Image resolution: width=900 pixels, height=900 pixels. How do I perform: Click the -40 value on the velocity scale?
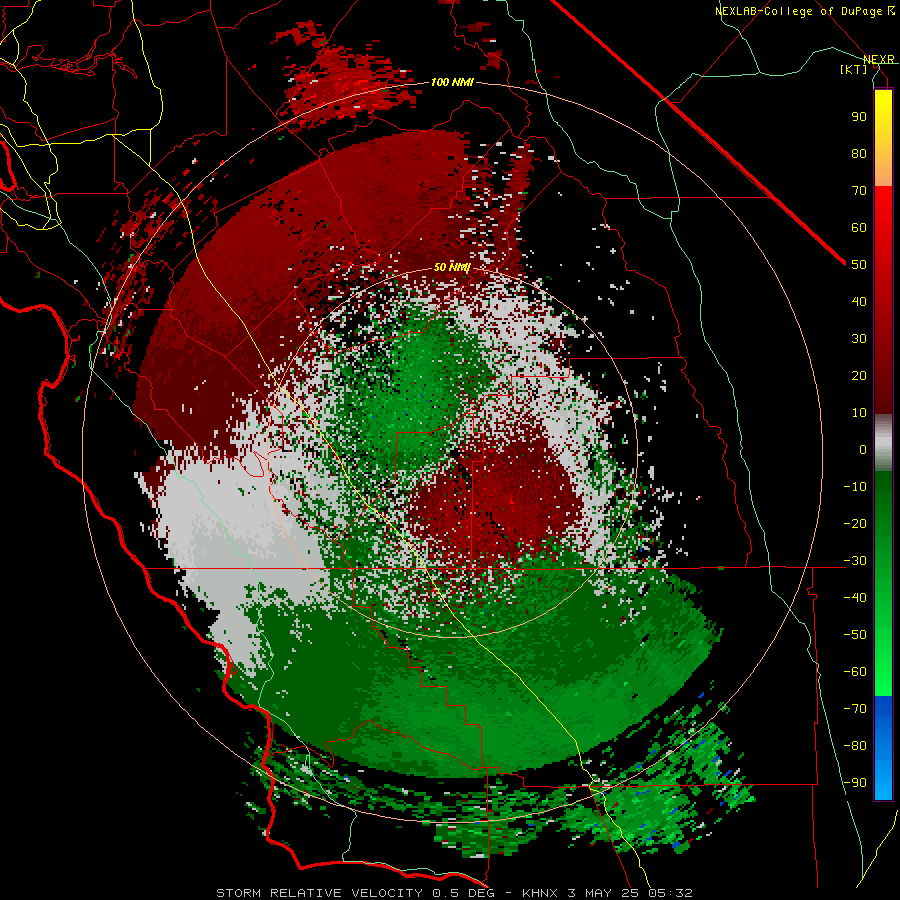pyautogui.click(x=855, y=598)
